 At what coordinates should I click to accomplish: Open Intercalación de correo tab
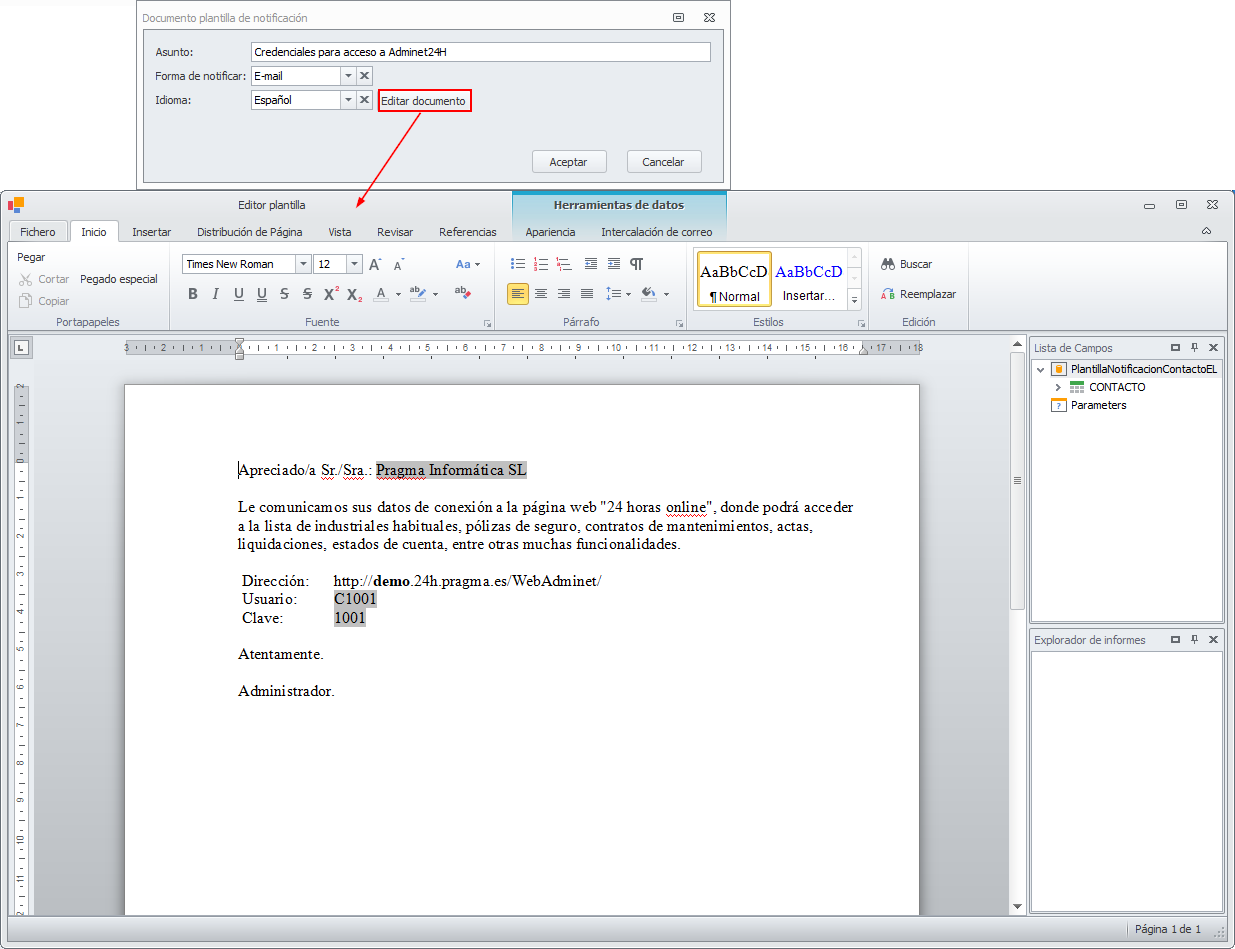(x=657, y=232)
